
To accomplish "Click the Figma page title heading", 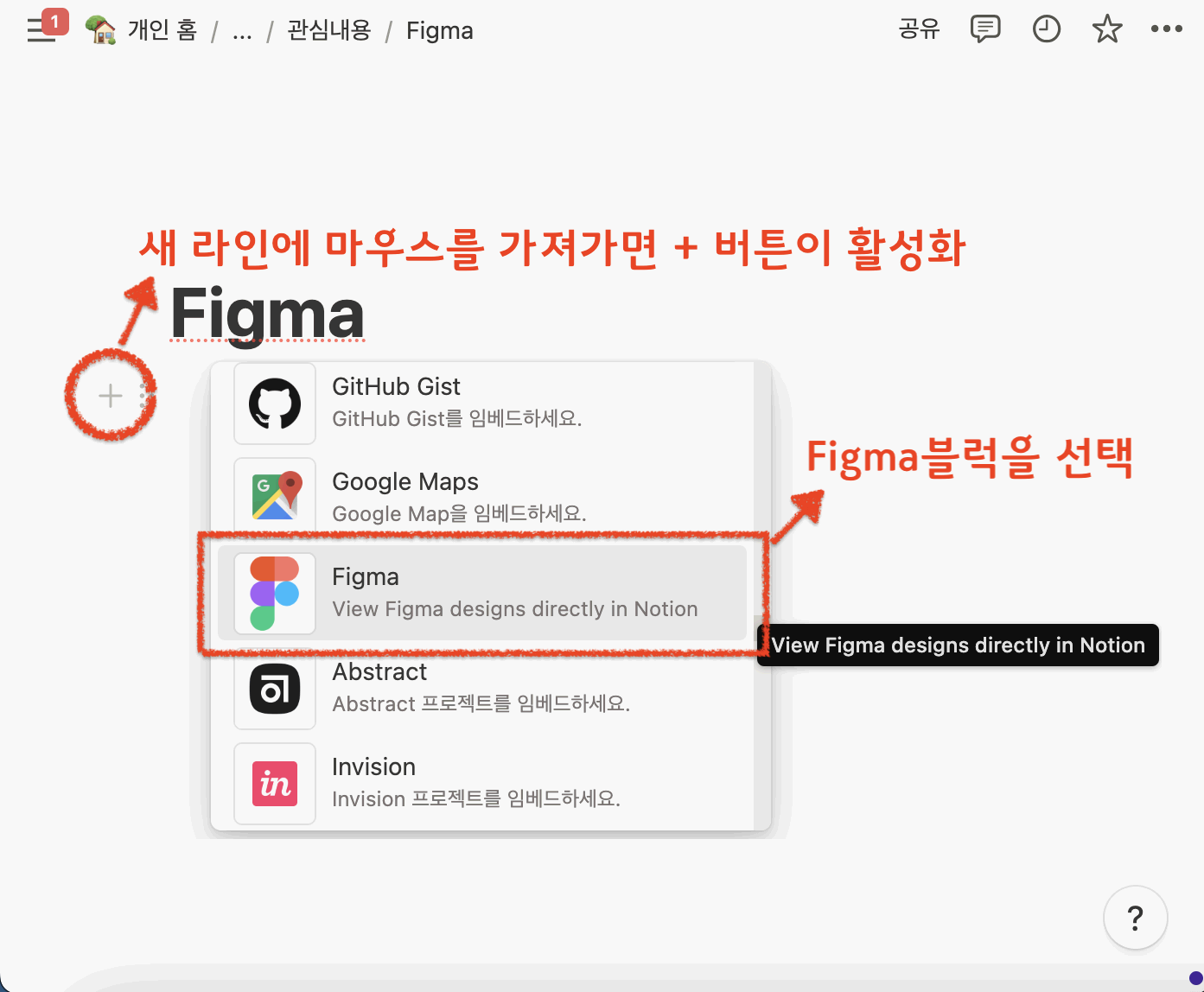I will (x=267, y=314).
